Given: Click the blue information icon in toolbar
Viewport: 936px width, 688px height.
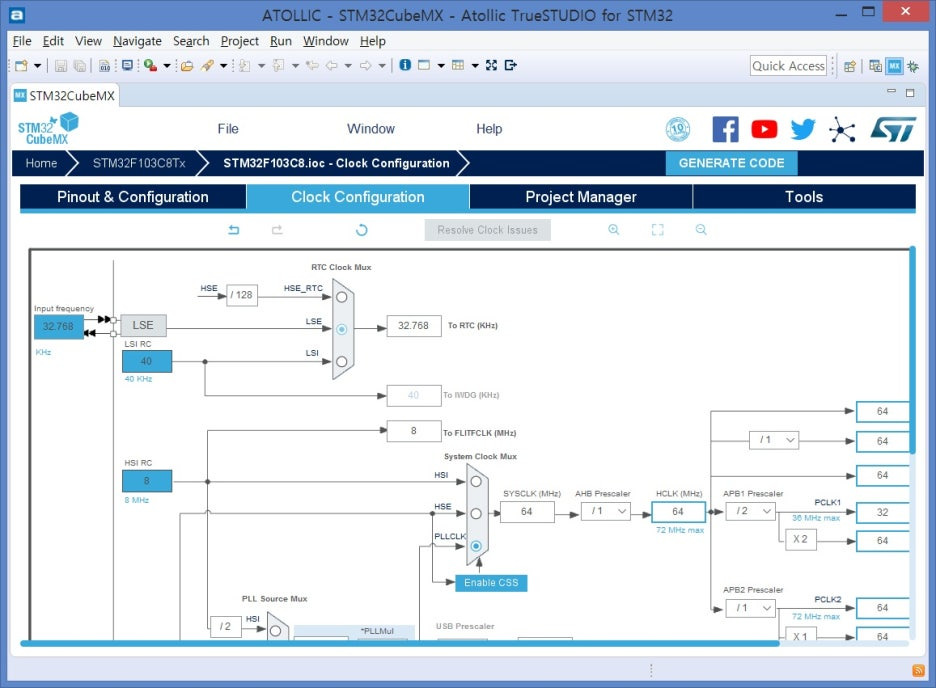Looking at the screenshot, I should [405, 65].
